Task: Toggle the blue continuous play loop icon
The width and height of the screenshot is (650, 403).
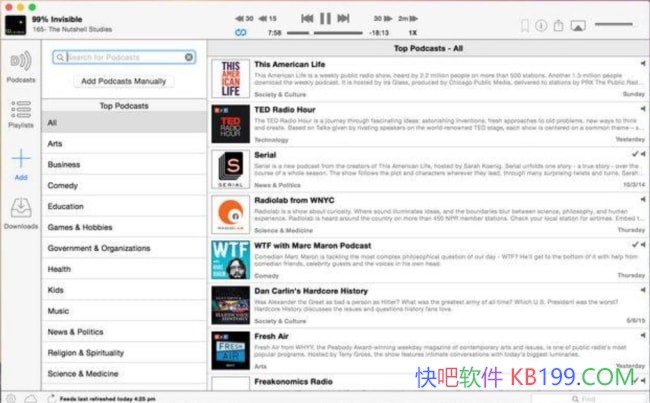Action: pyautogui.click(x=240, y=33)
